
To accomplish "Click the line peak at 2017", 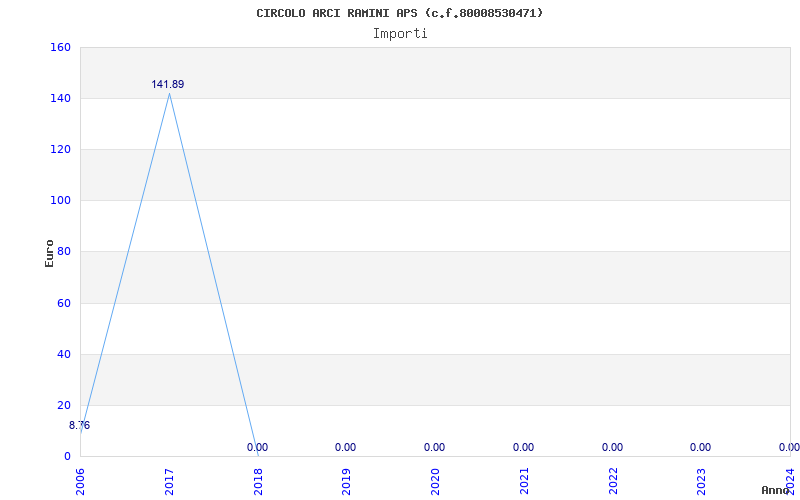I will pyautogui.click(x=169, y=94).
